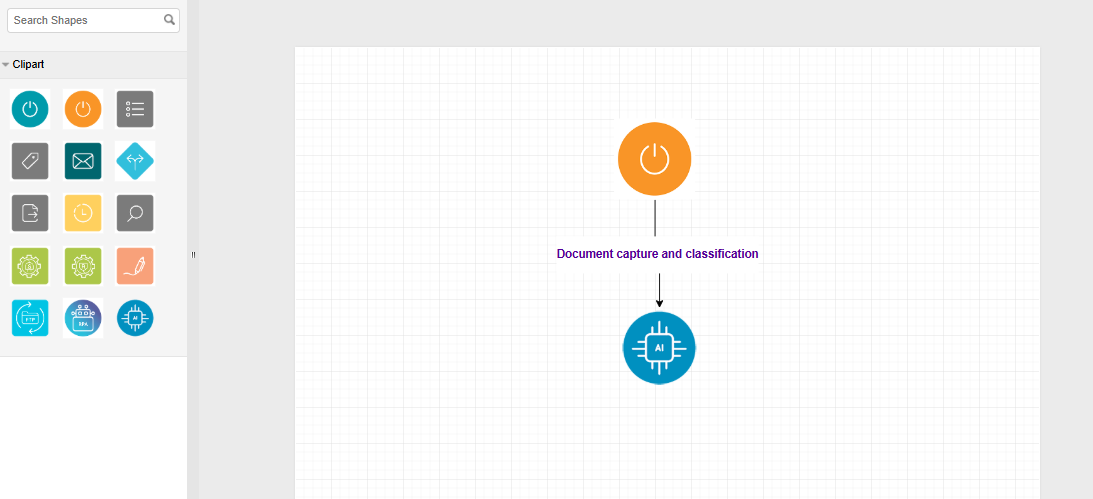Click the 'Document capture and classification' label
Screen dimensions: 1093x499
(657, 254)
